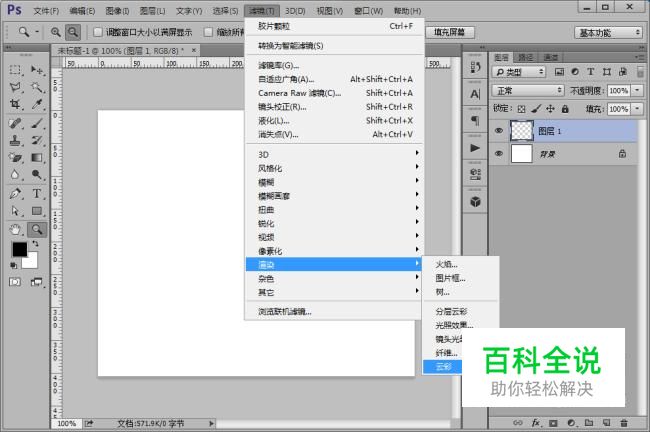Select the Blur tool
This screenshot has width=650, height=432.
coord(15,175)
